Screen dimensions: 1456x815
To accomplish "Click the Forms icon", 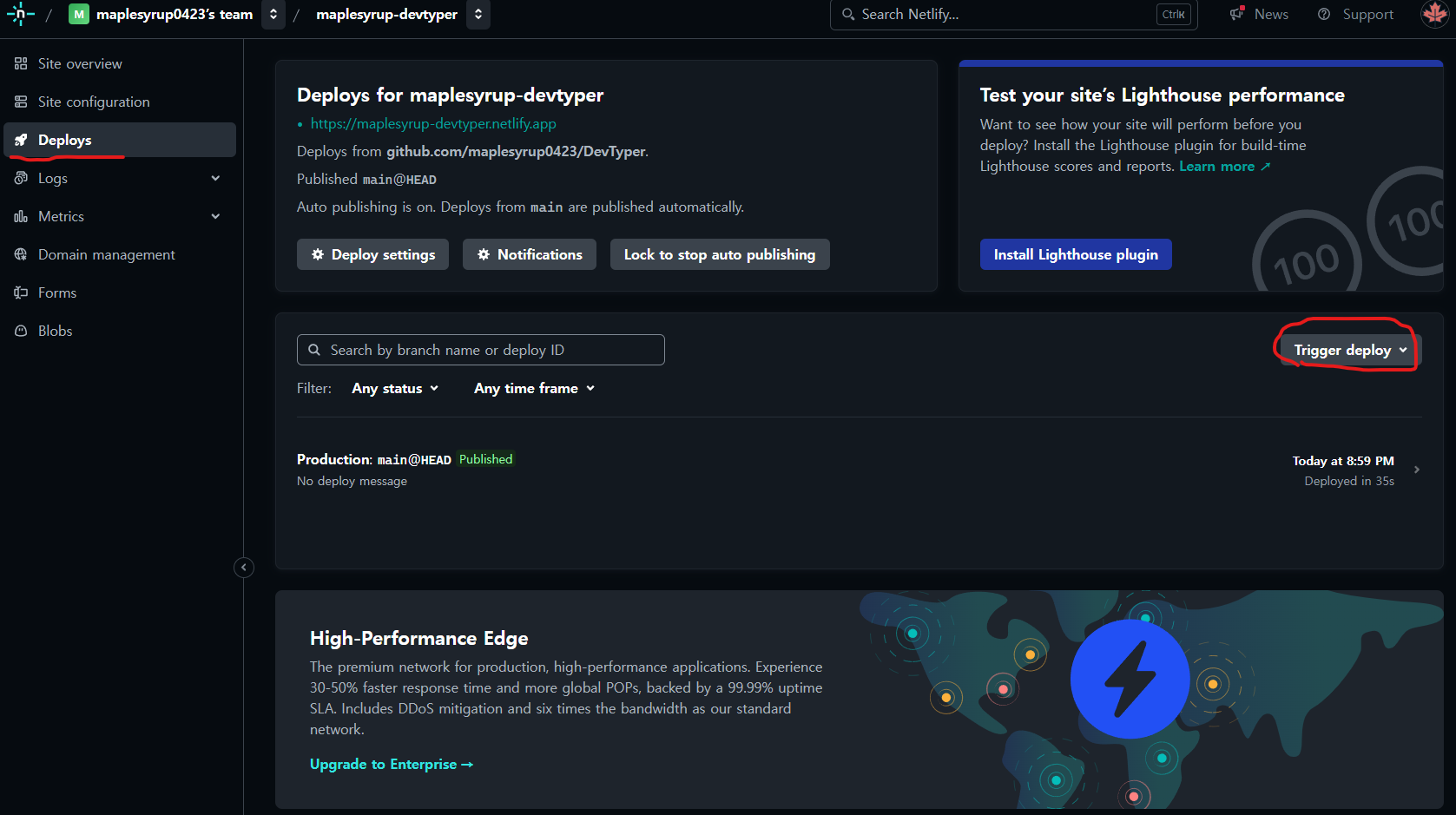I will click(21, 292).
